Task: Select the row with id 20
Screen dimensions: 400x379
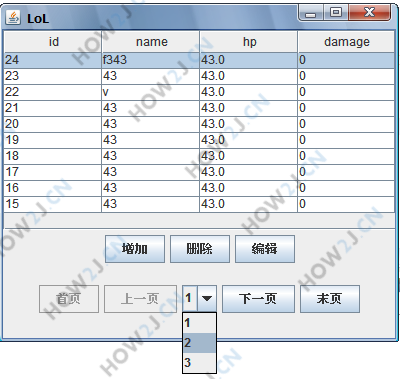Action: (x=199, y=124)
